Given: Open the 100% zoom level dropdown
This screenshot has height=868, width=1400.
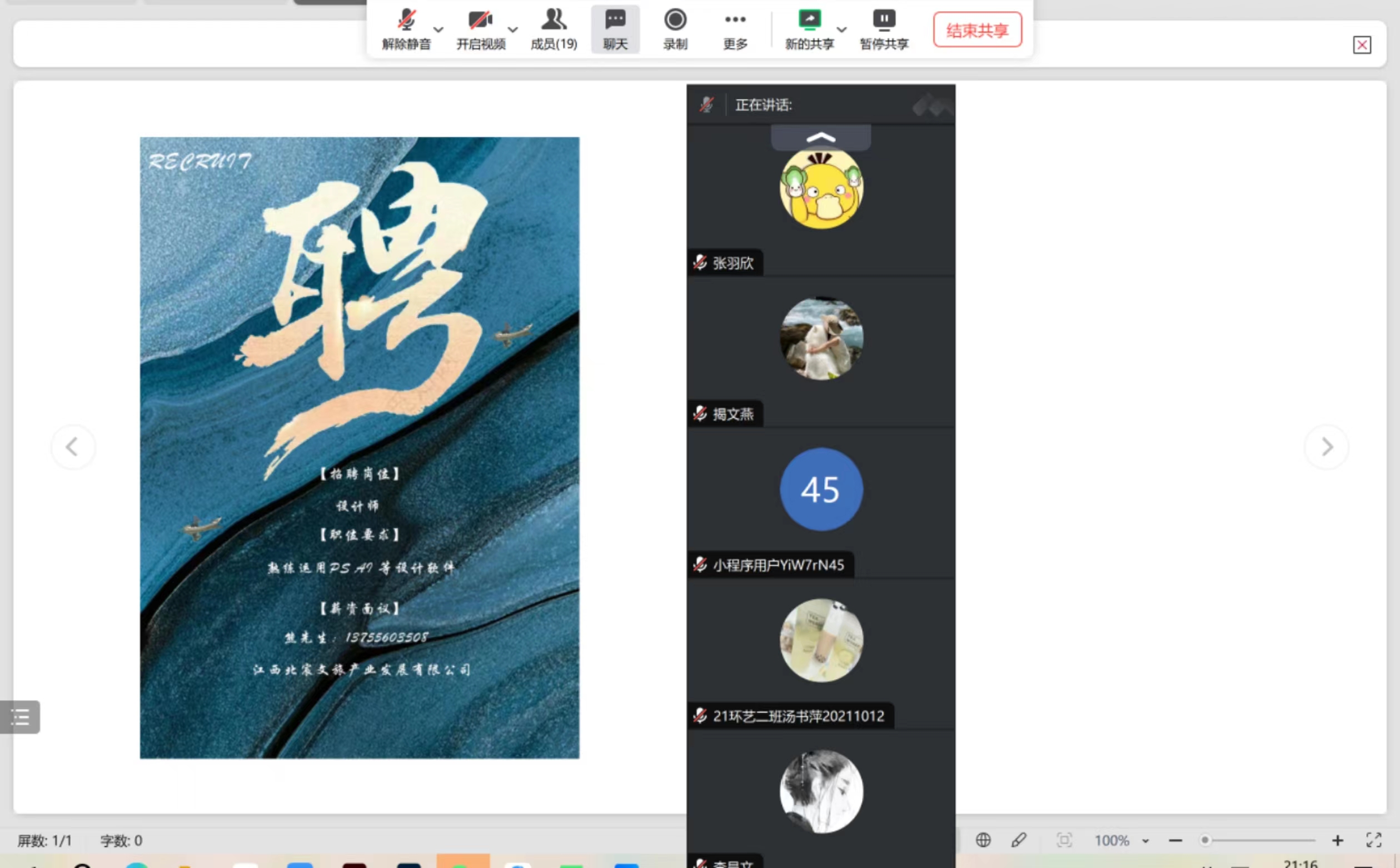Looking at the screenshot, I should click(1122, 840).
